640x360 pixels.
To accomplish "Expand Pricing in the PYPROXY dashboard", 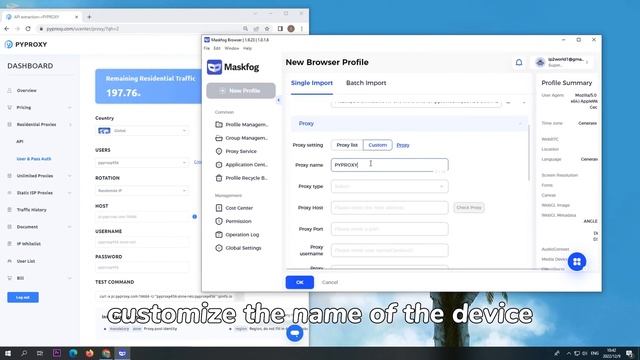I will (40, 107).
